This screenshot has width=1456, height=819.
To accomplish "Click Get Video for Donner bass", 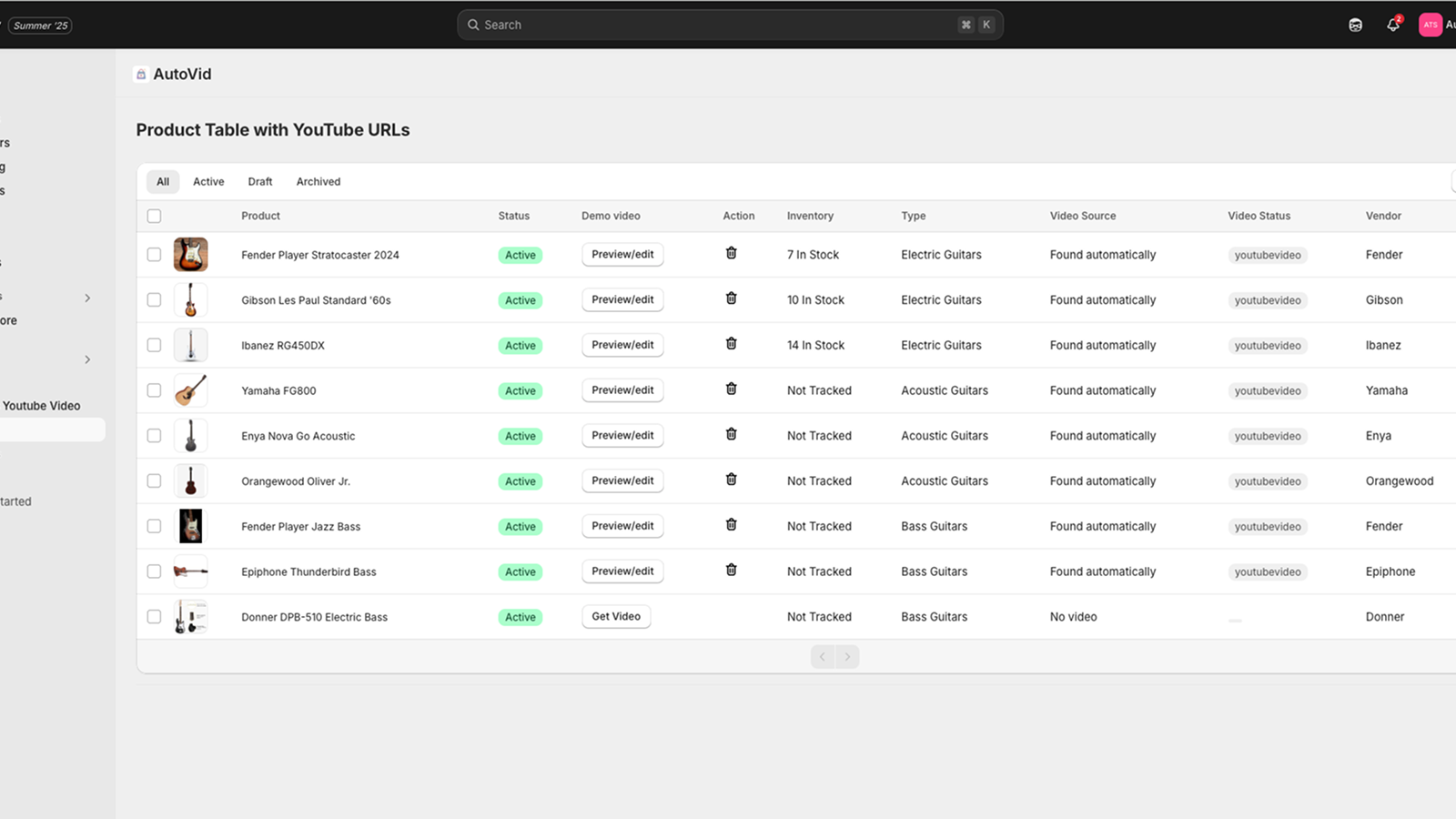I will pos(615,616).
